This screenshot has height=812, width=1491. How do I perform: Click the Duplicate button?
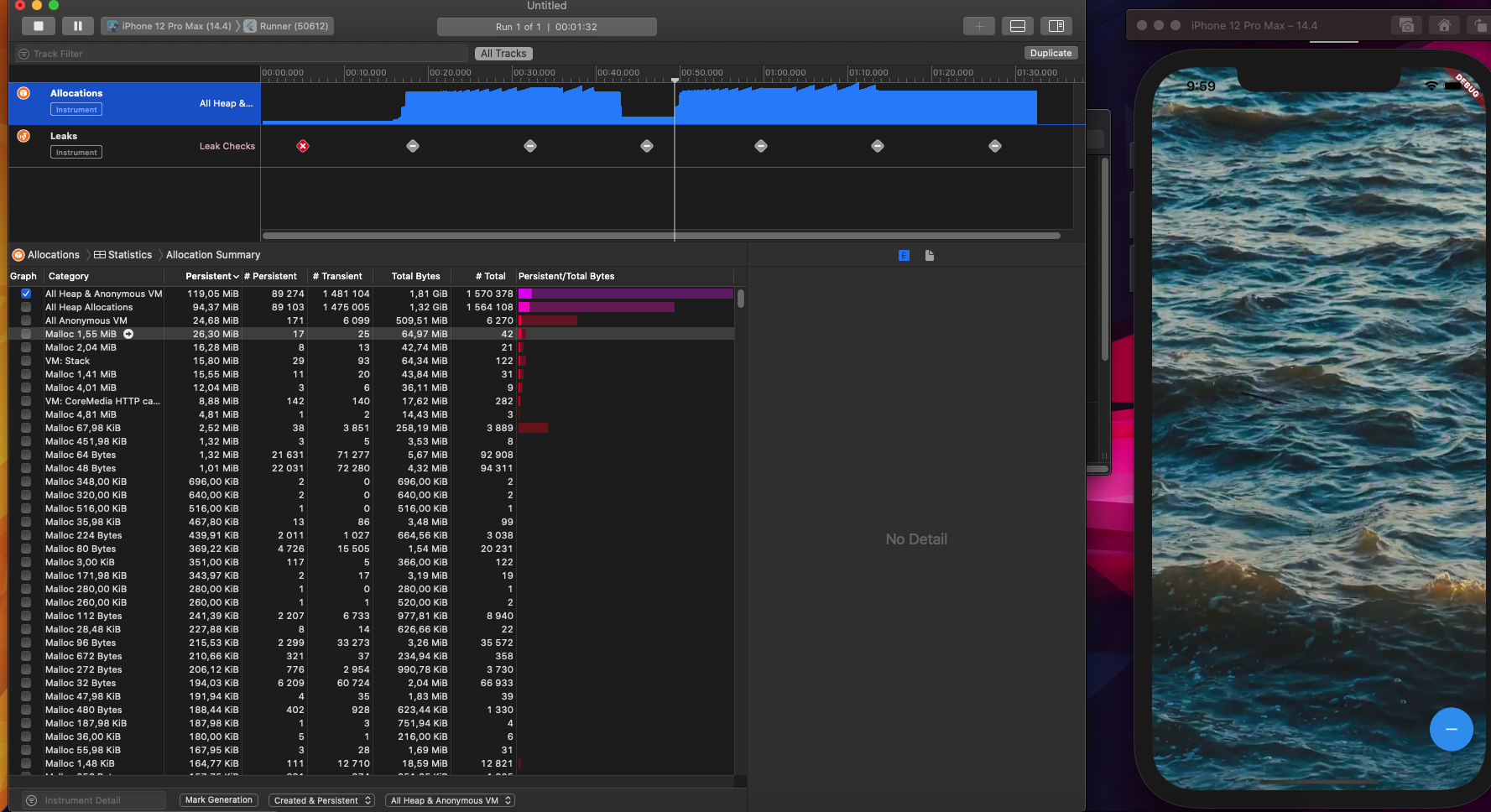(1050, 52)
